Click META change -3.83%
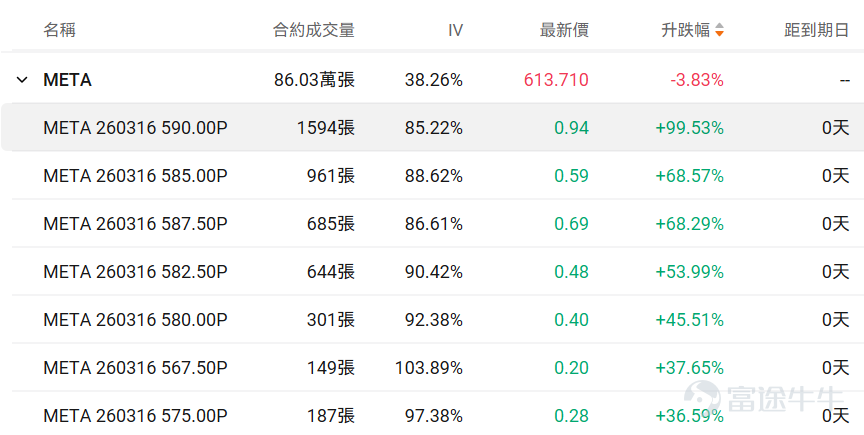The image size is (864, 435). click(x=696, y=80)
